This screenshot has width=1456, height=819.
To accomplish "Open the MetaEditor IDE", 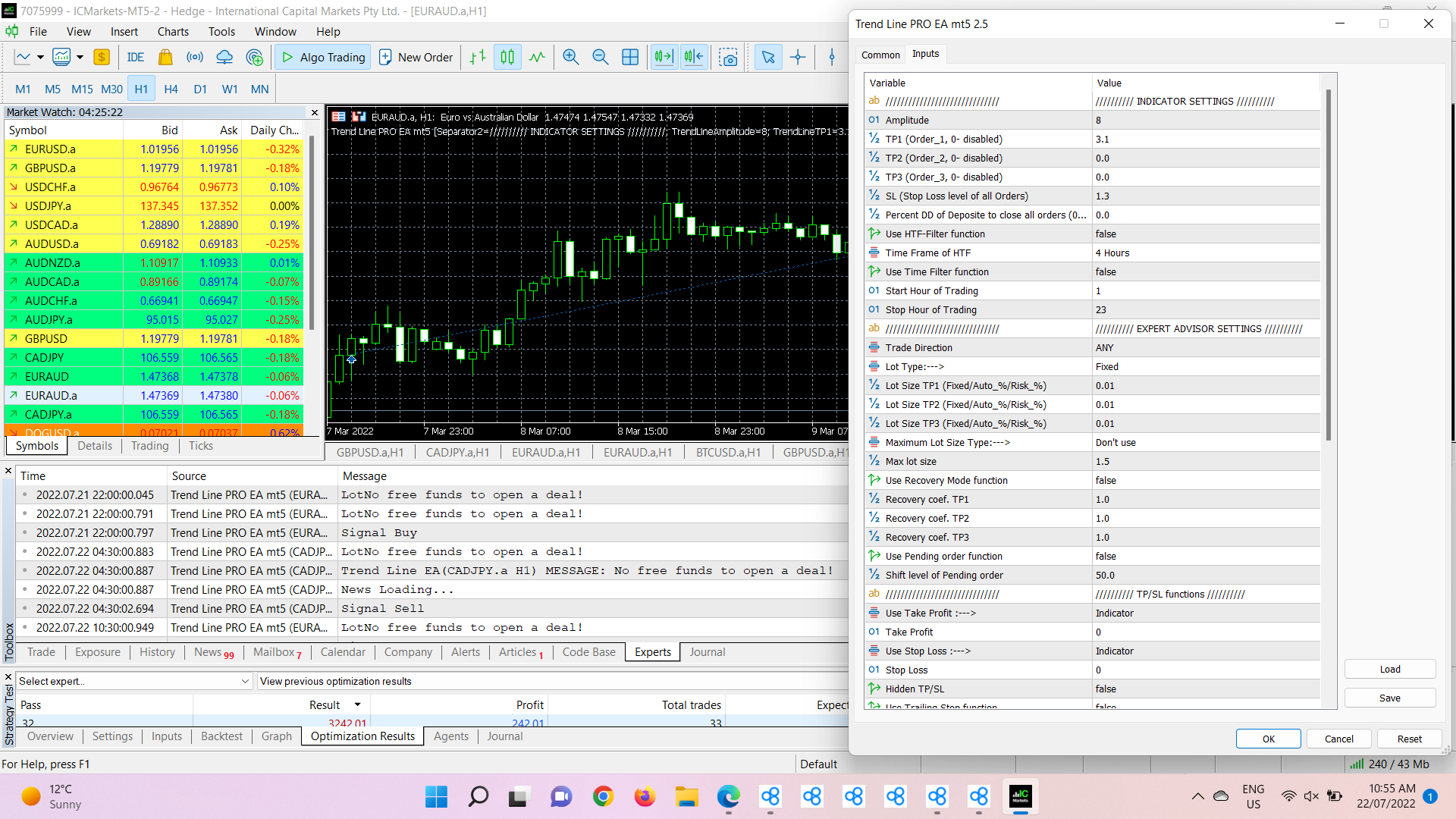I will (135, 57).
